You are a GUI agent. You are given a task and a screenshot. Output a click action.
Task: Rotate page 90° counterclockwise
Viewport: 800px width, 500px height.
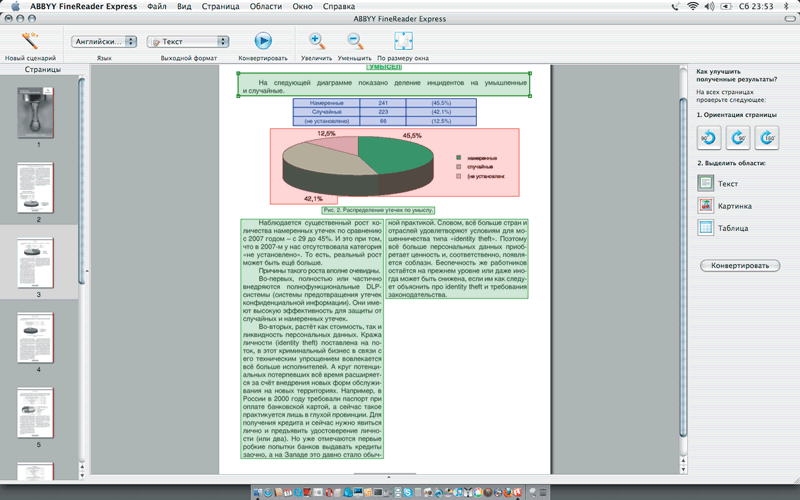[x=709, y=139]
